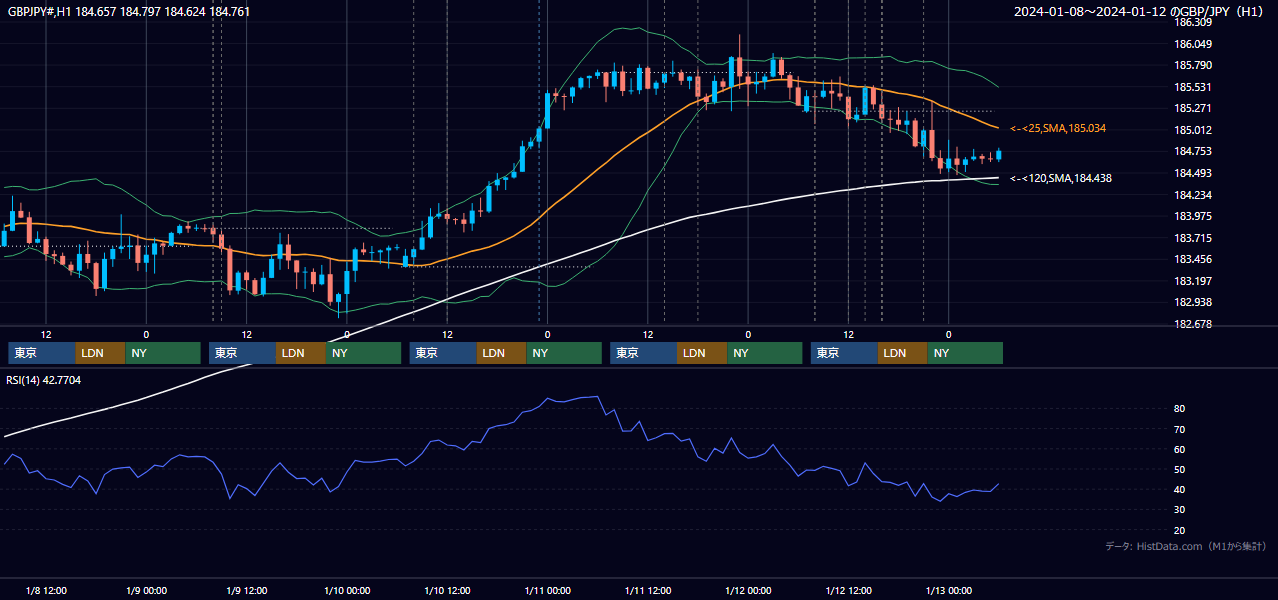Click price axis value 184.493
Image resolution: width=1278 pixels, height=600 pixels.
[1192, 173]
